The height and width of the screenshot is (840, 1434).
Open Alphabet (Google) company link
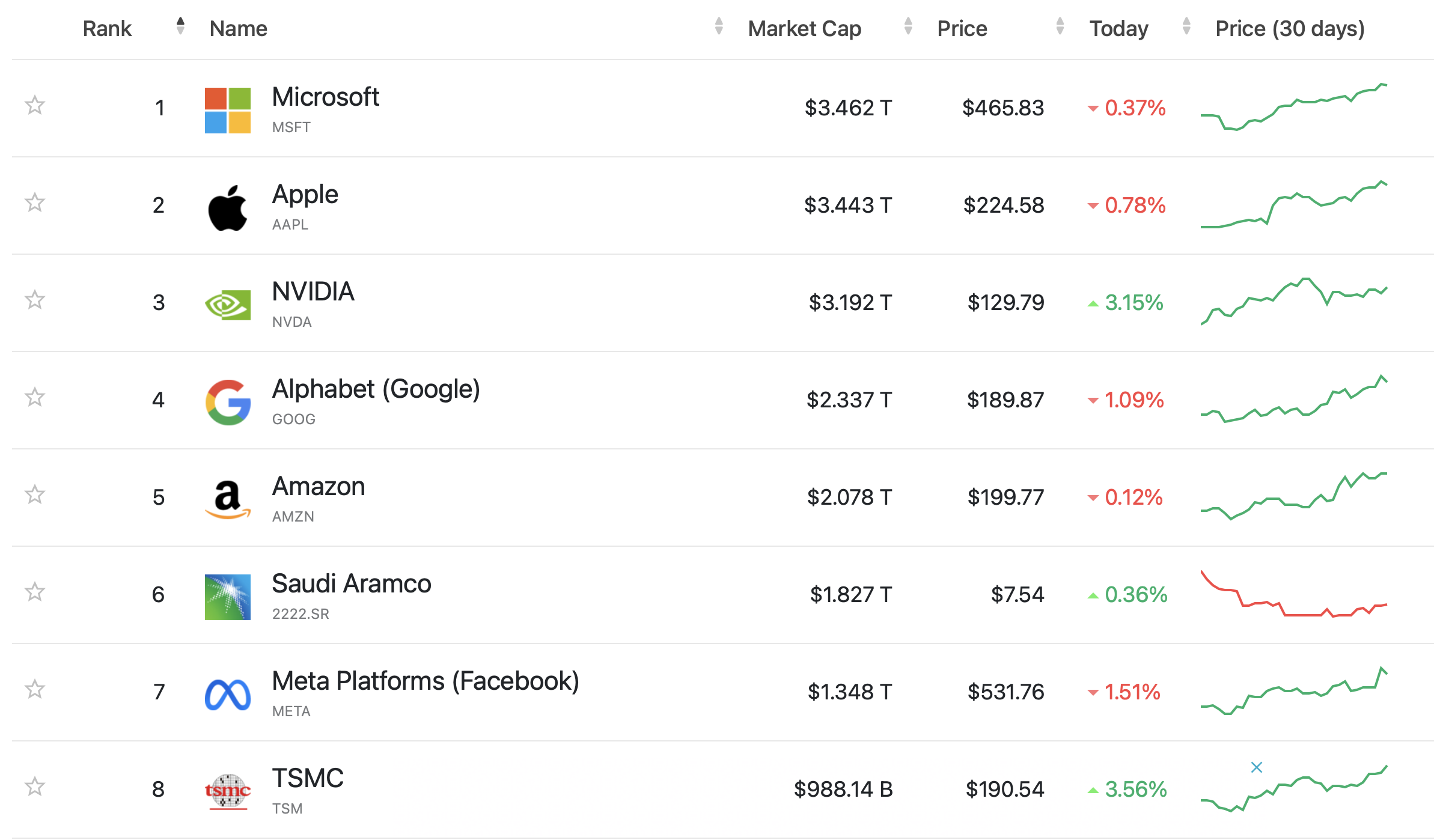click(x=376, y=389)
